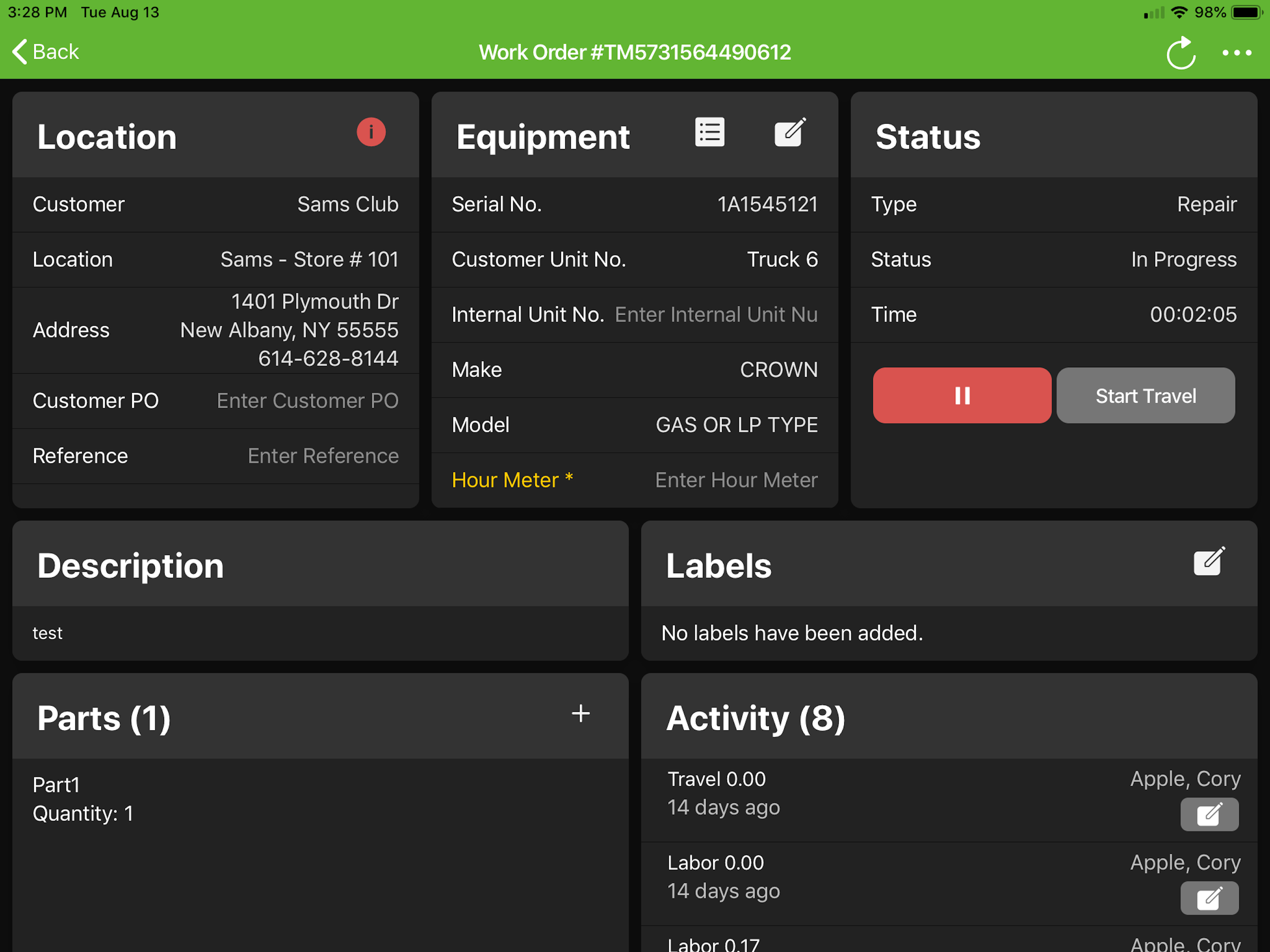Open the three-dot more options menu
The width and height of the screenshot is (1270, 952).
click(x=1237, y=53)
